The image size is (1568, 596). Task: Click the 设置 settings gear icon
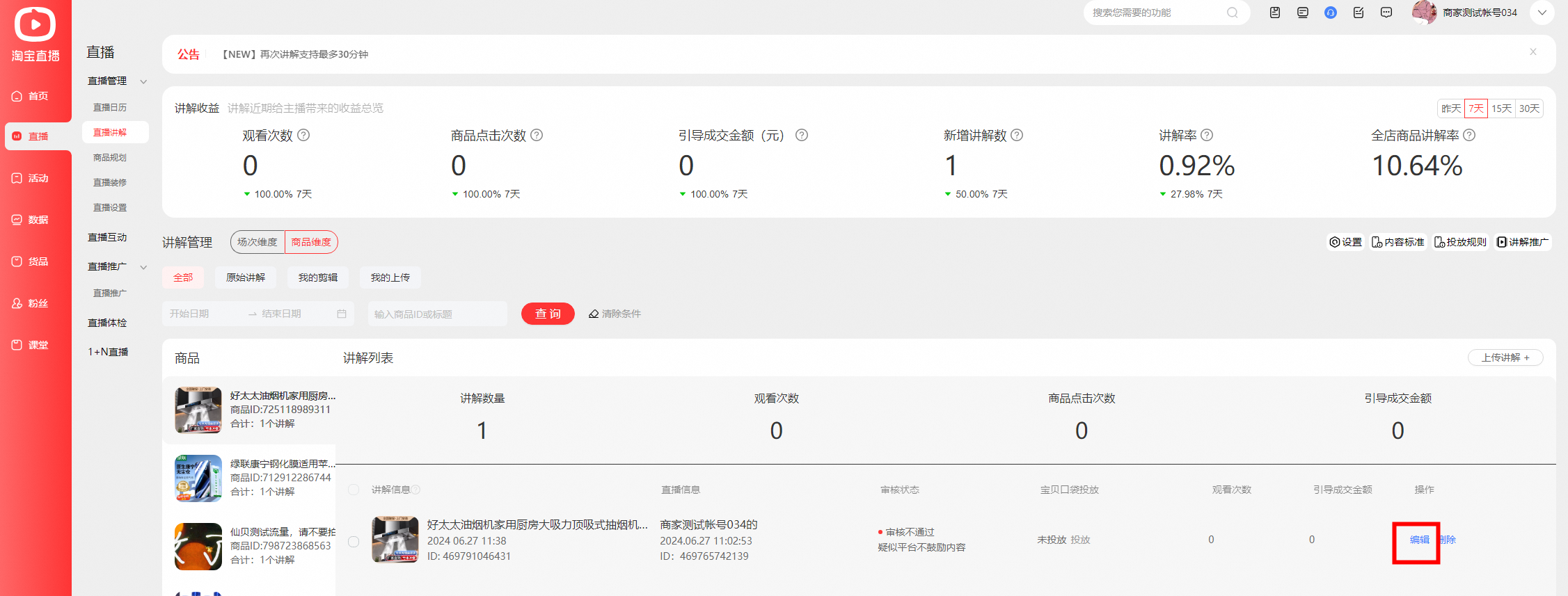tap(1335, 242)
